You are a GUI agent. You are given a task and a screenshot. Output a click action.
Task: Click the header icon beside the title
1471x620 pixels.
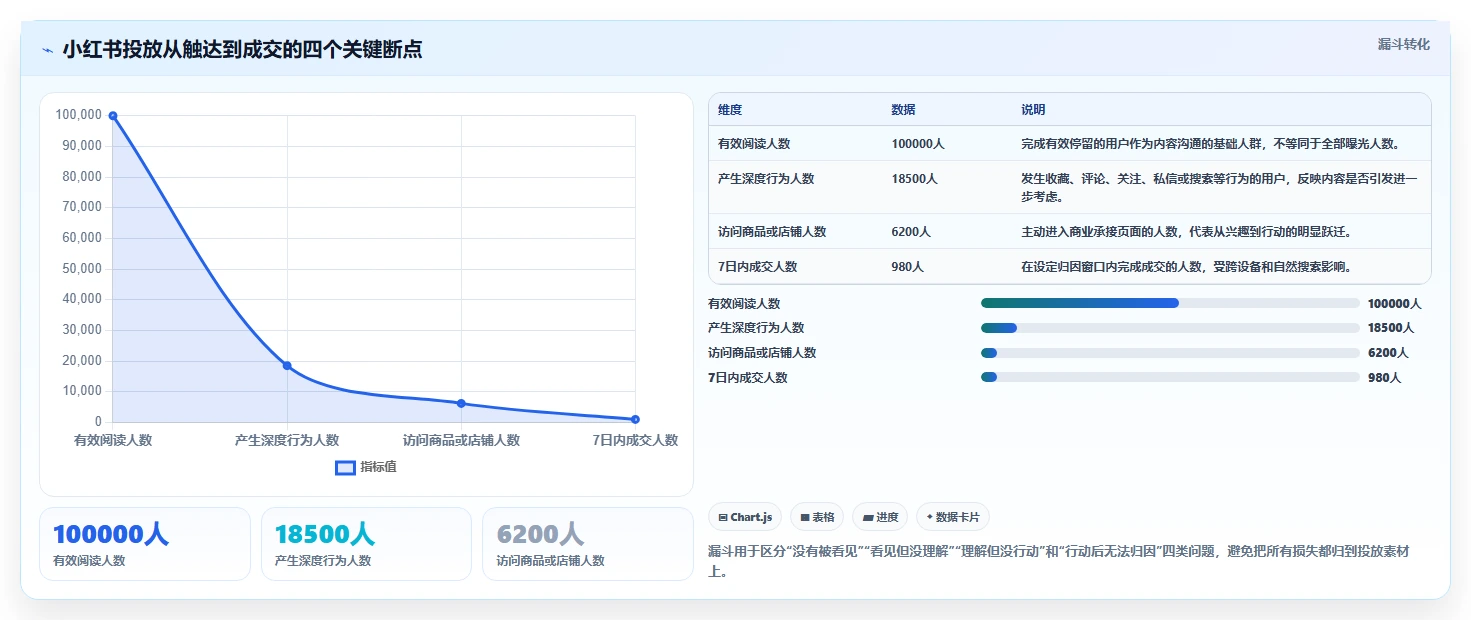point(48,50)
